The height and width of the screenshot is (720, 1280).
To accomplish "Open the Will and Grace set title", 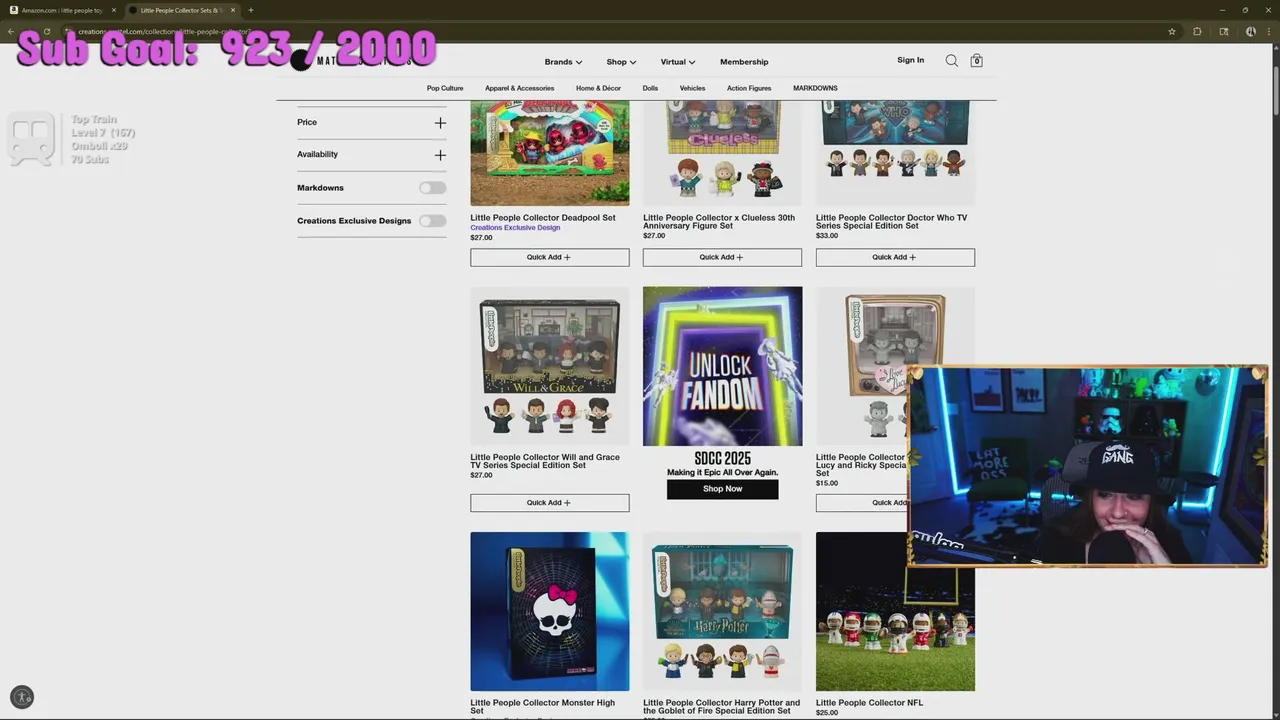I will [x=545, y=461].
